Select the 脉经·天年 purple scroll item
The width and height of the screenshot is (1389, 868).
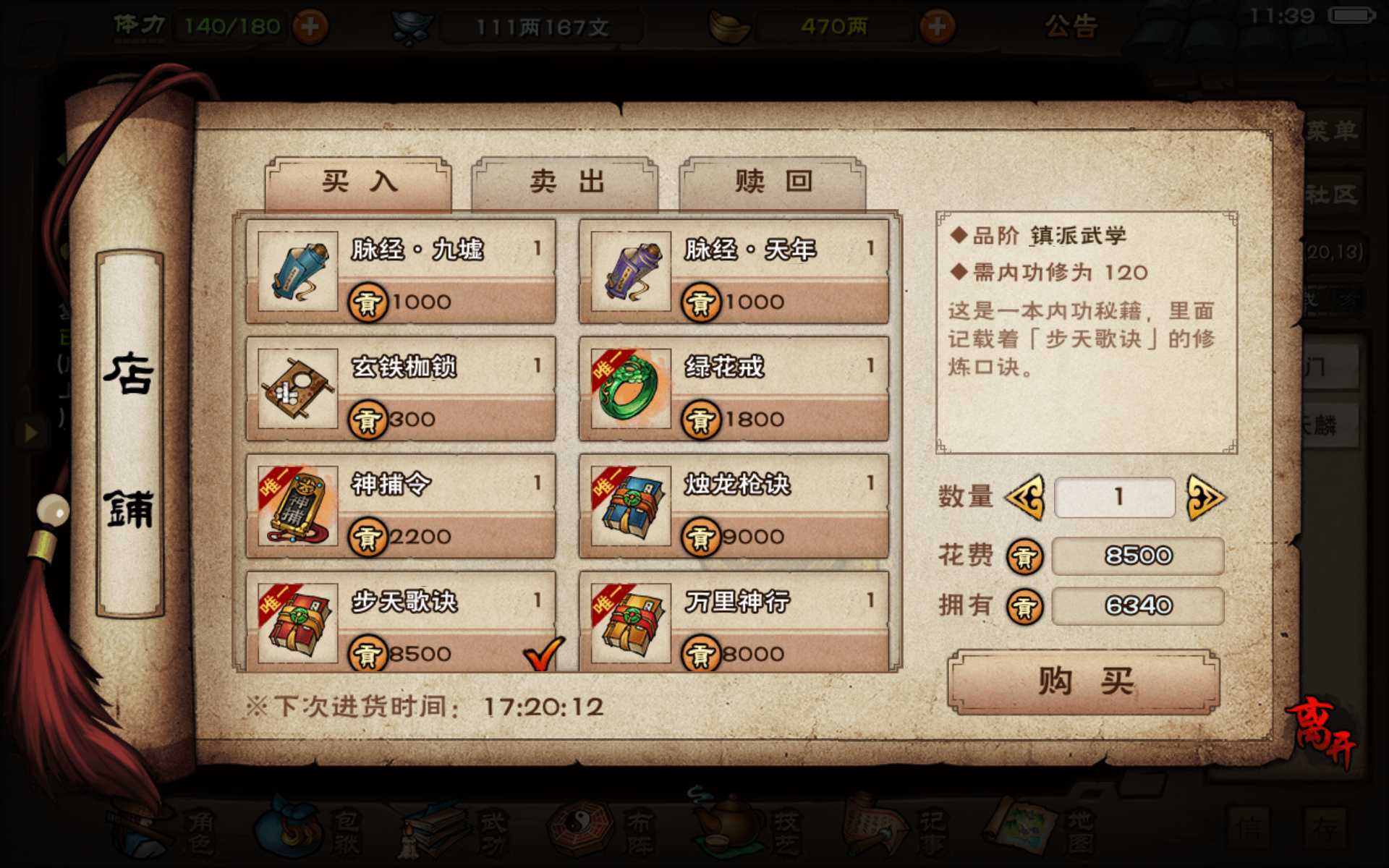734,271
